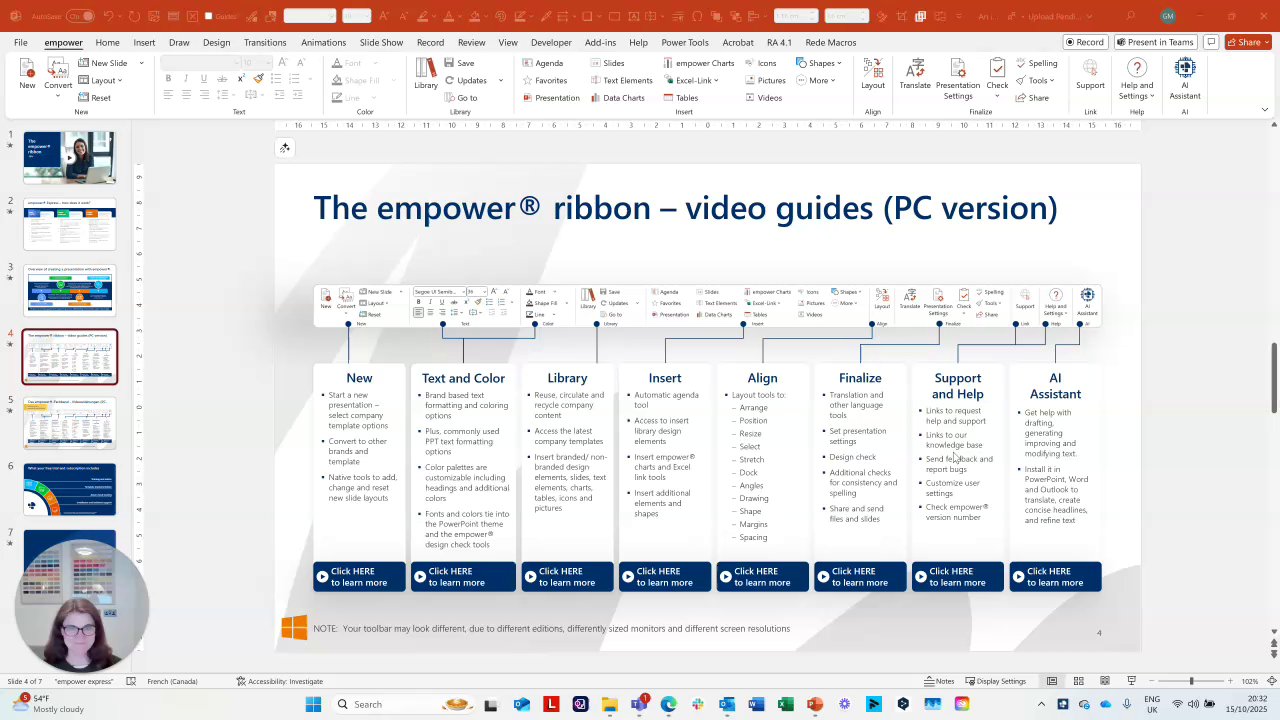The width and height of the screenshot is (1280, 720).
Task: Insert Videos from empower ribbon
Action: [763, 98]
